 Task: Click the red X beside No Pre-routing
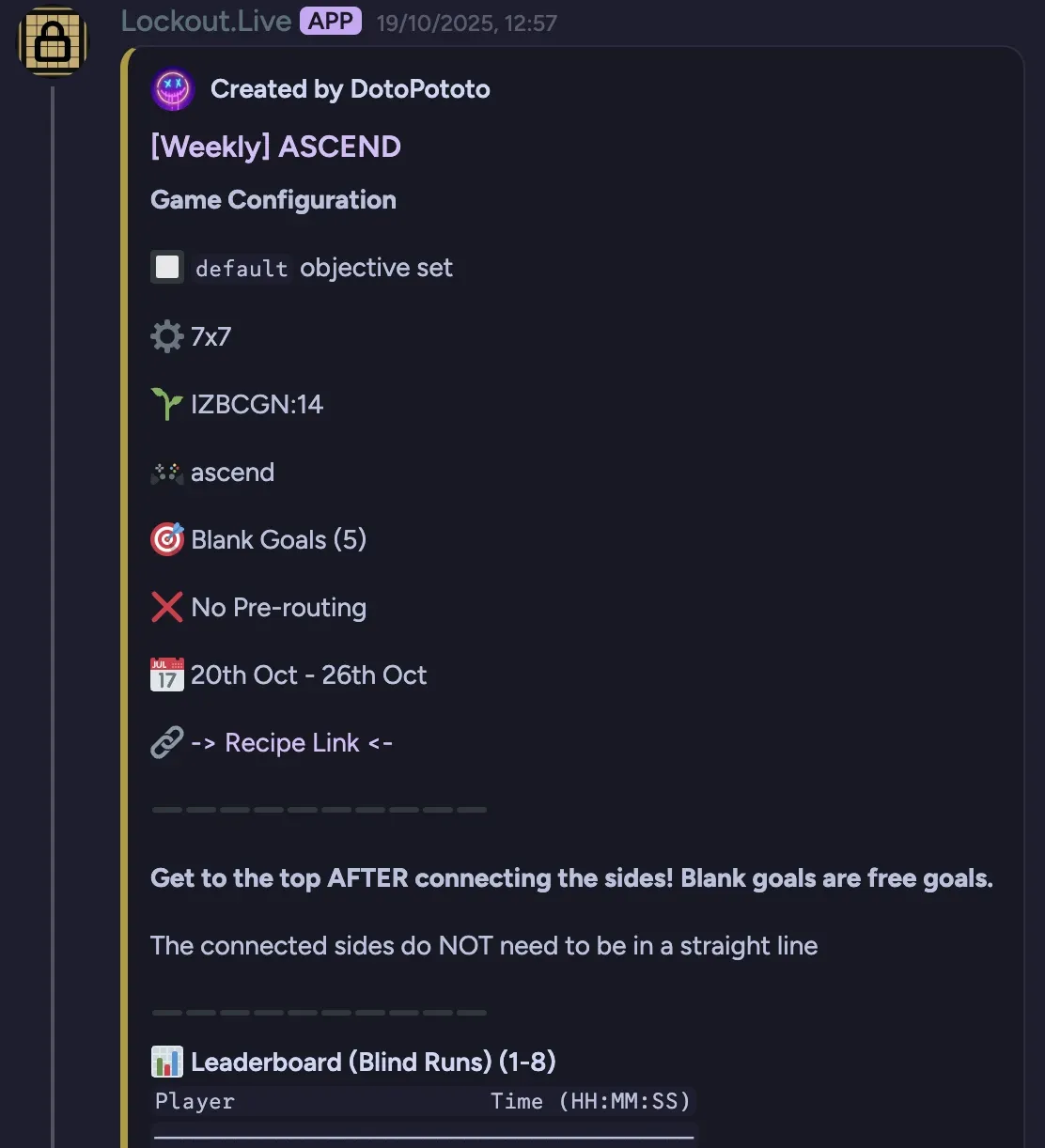(166, 607)
